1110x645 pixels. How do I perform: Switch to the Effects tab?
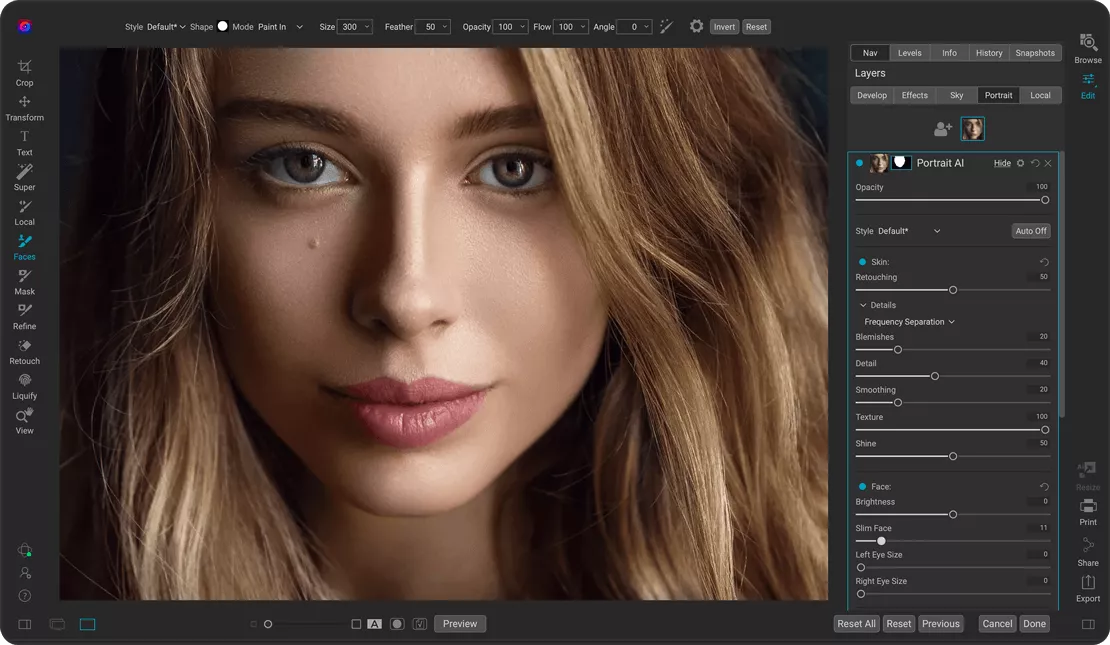(914, 95)
